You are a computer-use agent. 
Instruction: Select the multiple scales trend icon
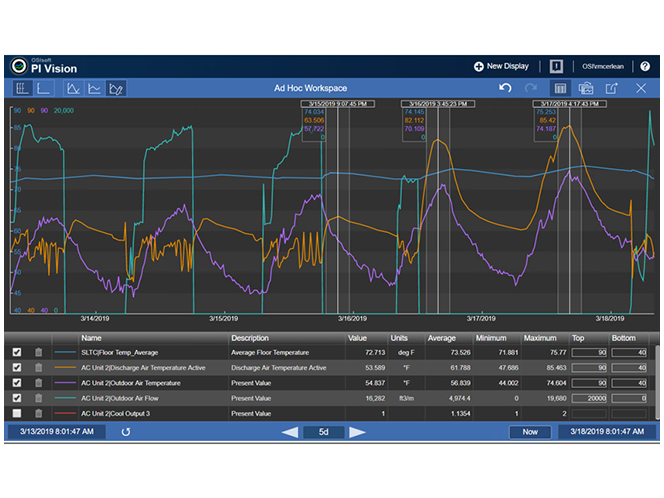click(22, 89)
